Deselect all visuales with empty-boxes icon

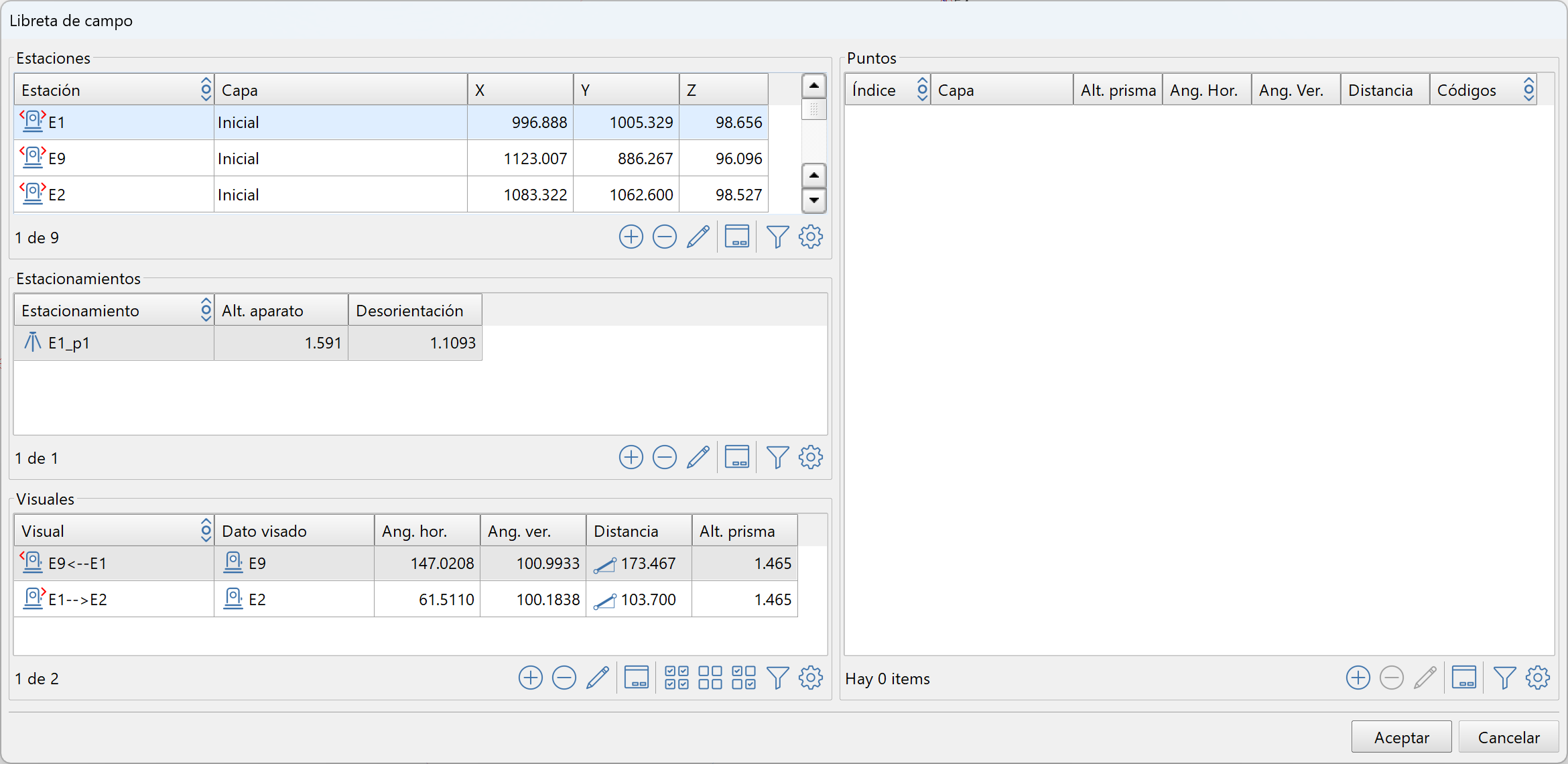710,678
